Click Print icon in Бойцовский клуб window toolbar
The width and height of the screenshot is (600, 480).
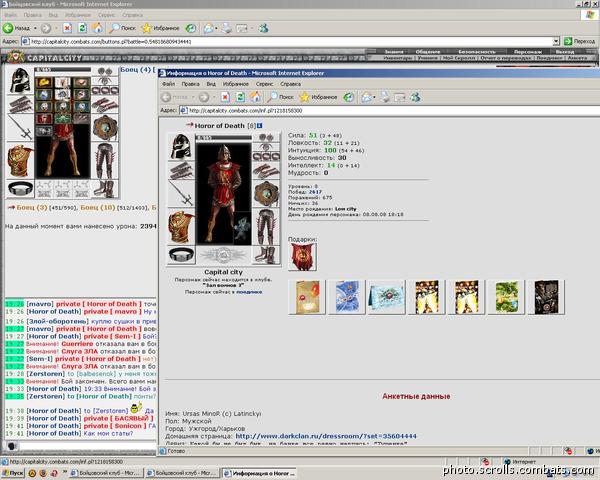tap(227, 28)
